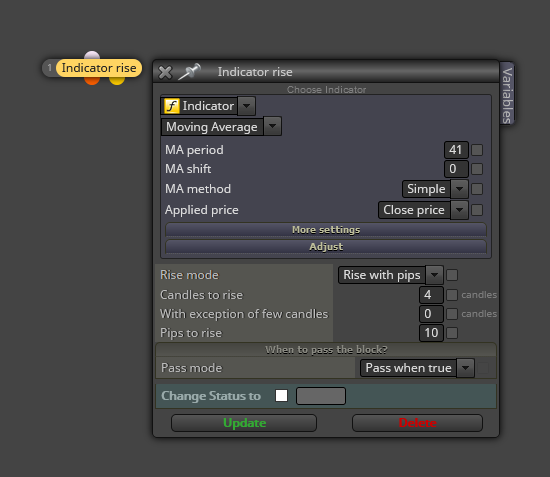550x477 pixels.
Task: Enable the Change Status to checkbox
Action: [281, 396]
